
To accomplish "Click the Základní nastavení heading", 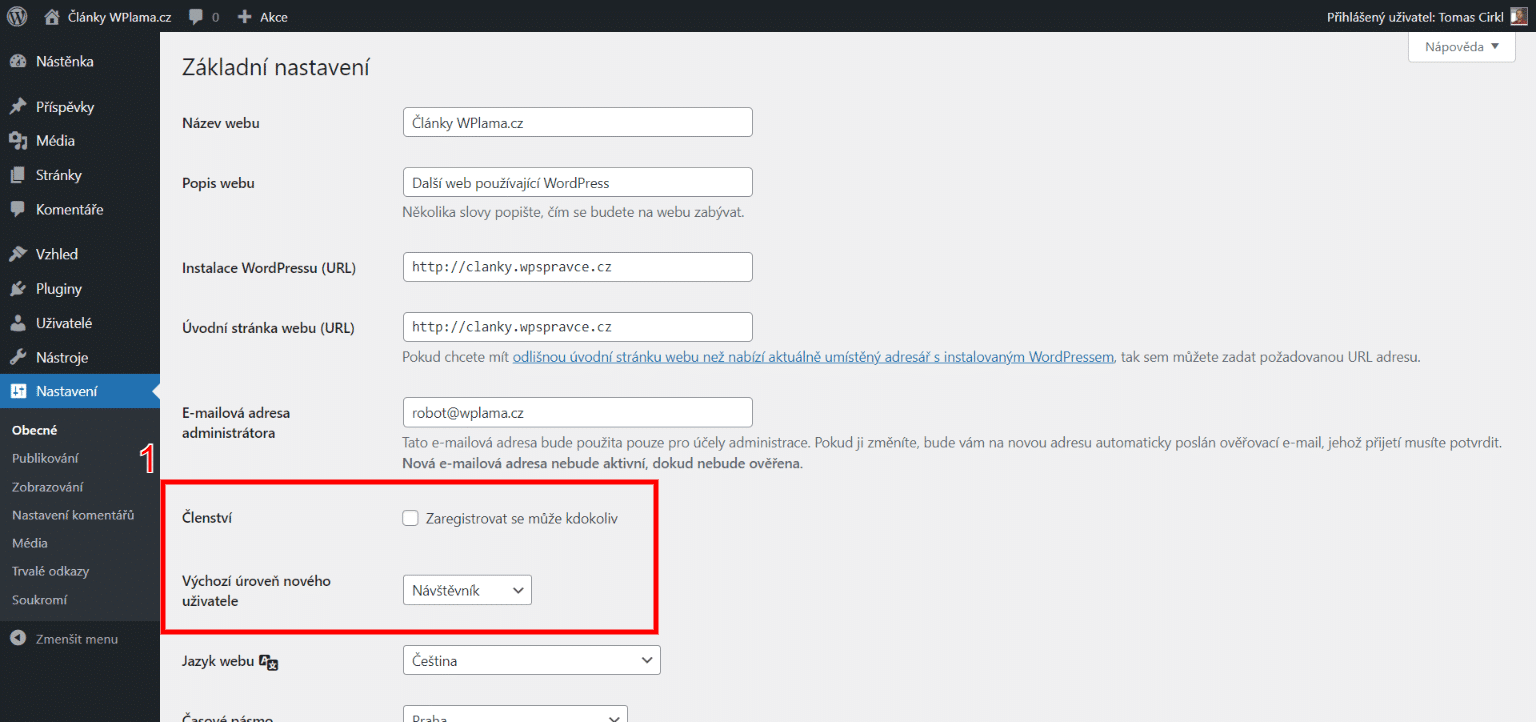I will tap(276, 68).
